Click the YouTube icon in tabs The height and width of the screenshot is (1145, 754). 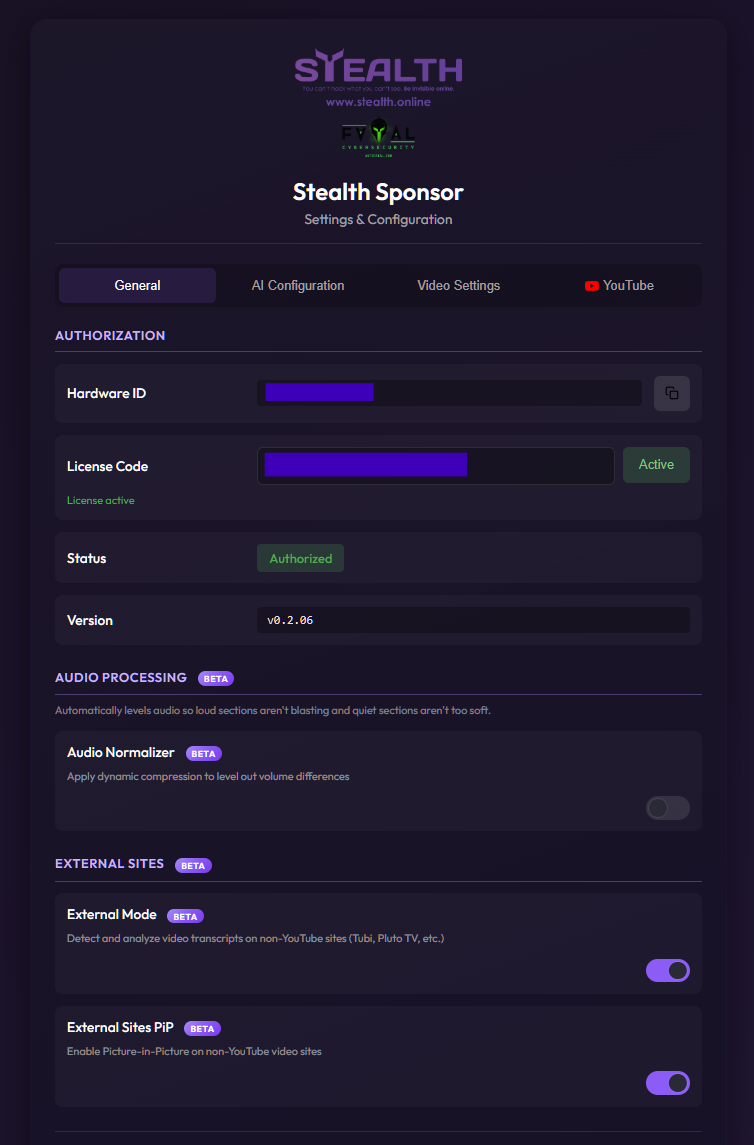592,286
